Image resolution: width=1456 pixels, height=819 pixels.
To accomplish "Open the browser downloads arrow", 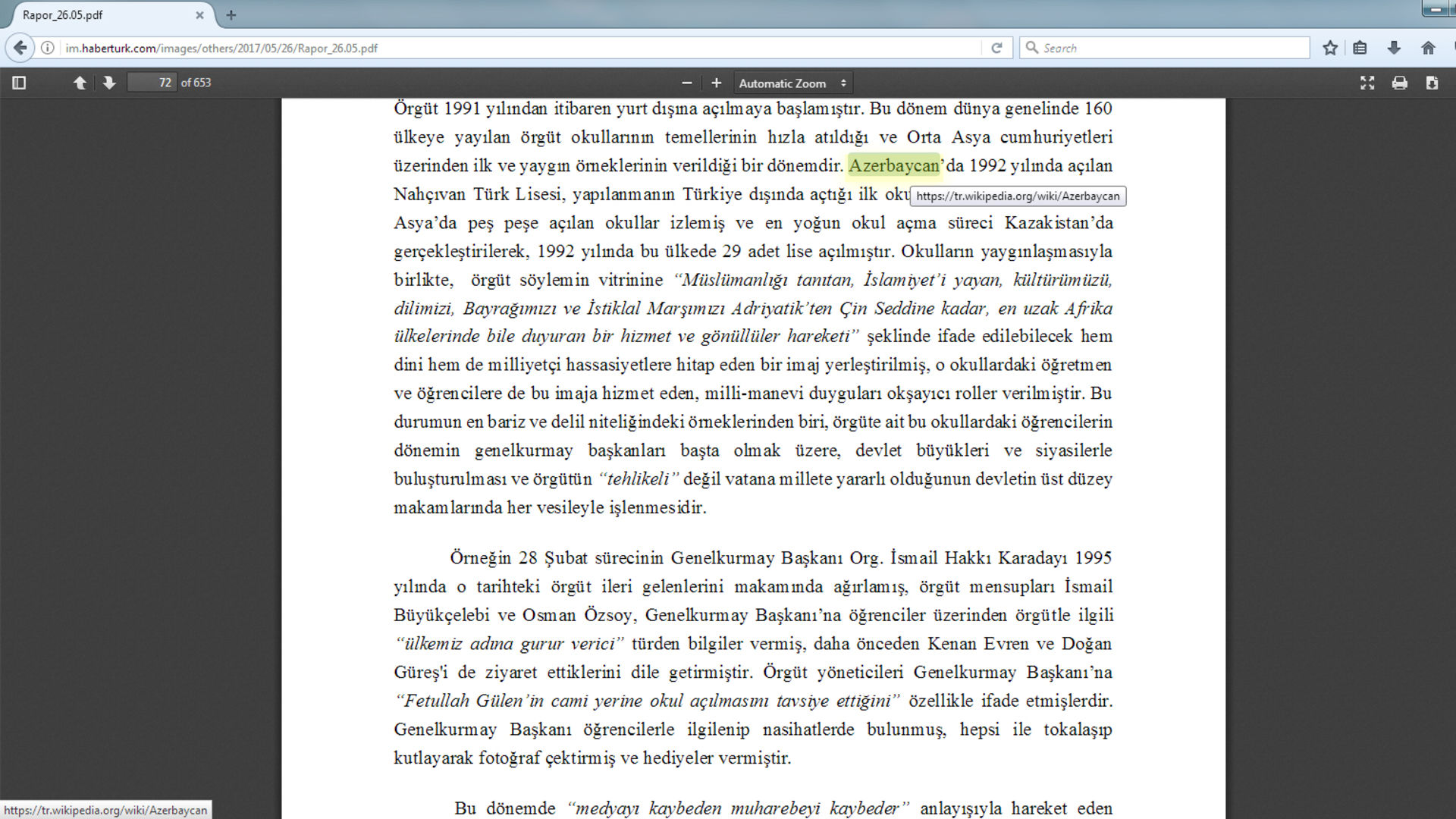I will tap(1393, 48).
